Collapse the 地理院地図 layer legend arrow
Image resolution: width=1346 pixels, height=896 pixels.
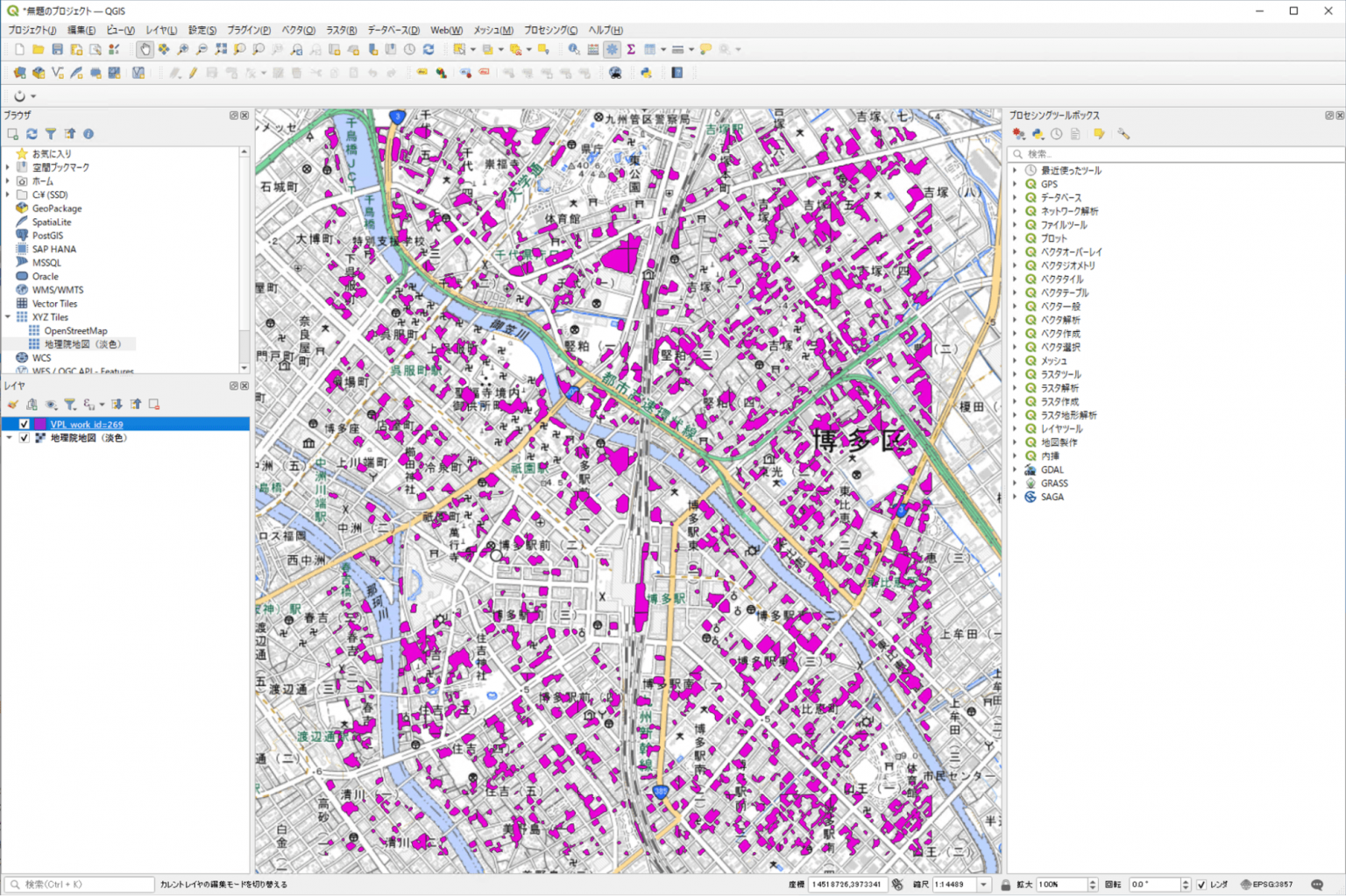point(10,438)
